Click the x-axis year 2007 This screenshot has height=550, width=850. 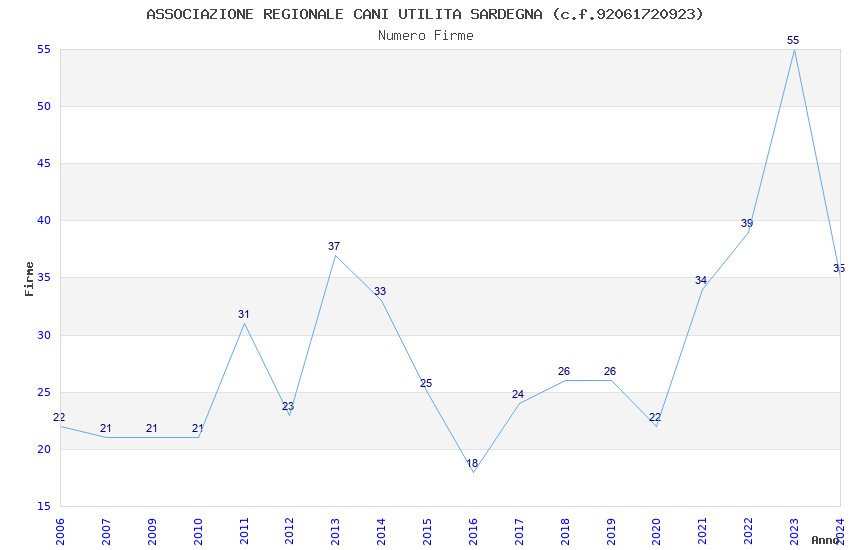tap(106, 531)
